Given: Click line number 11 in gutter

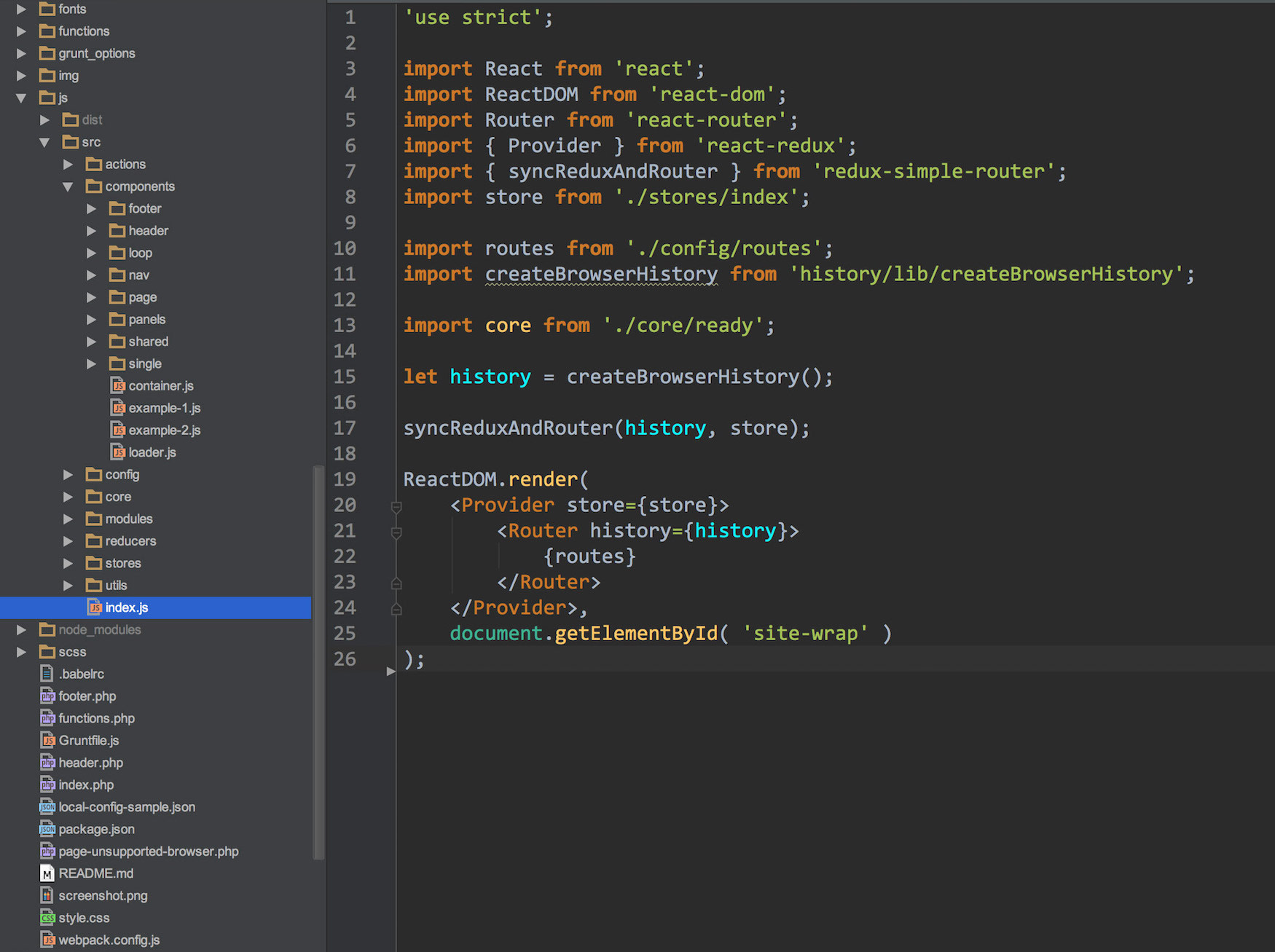Looking at the screenshot, I should click(x=345, y=274).
